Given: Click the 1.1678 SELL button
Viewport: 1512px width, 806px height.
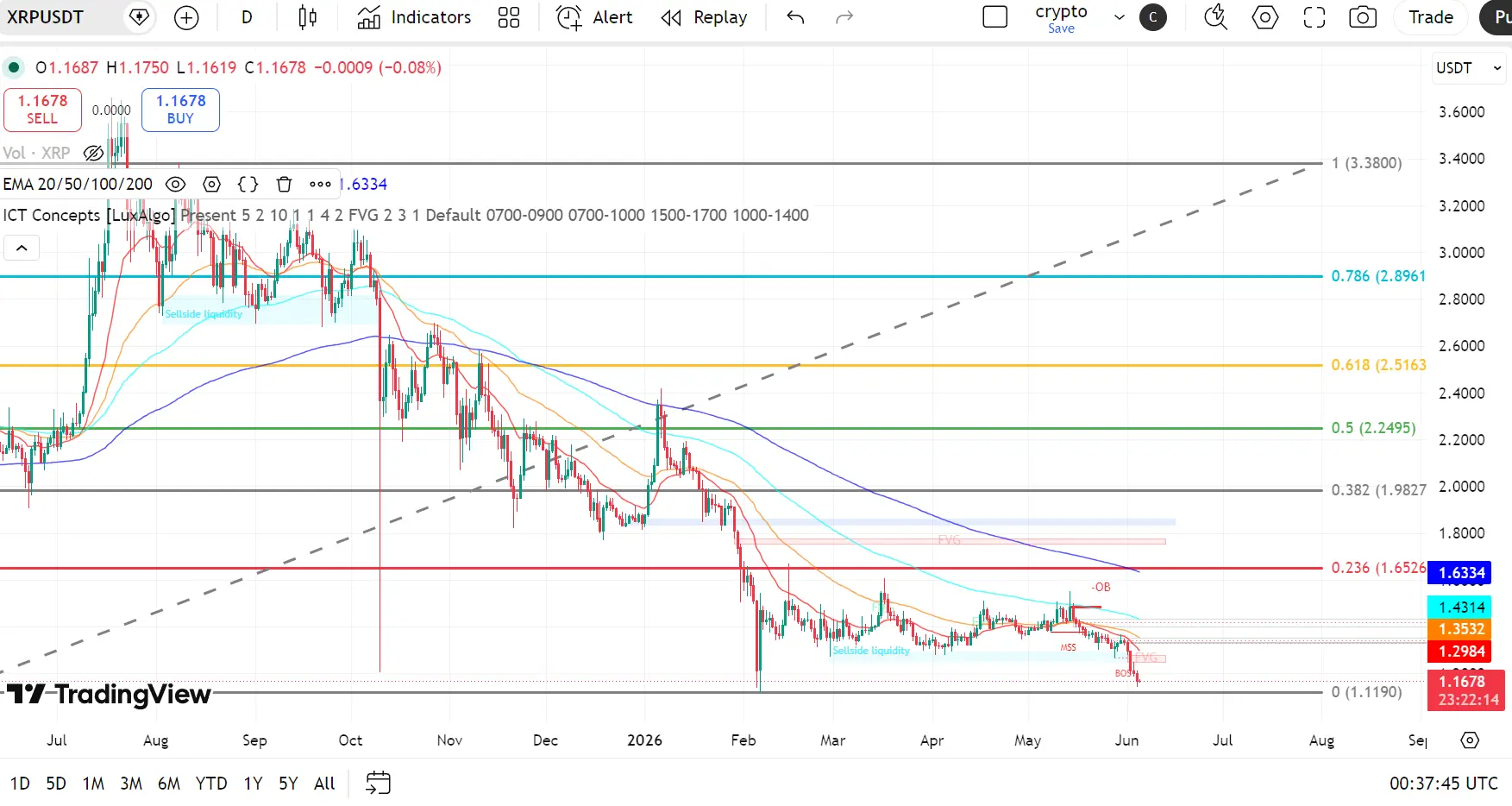Looking at the screenshot, I should (42, 110).
